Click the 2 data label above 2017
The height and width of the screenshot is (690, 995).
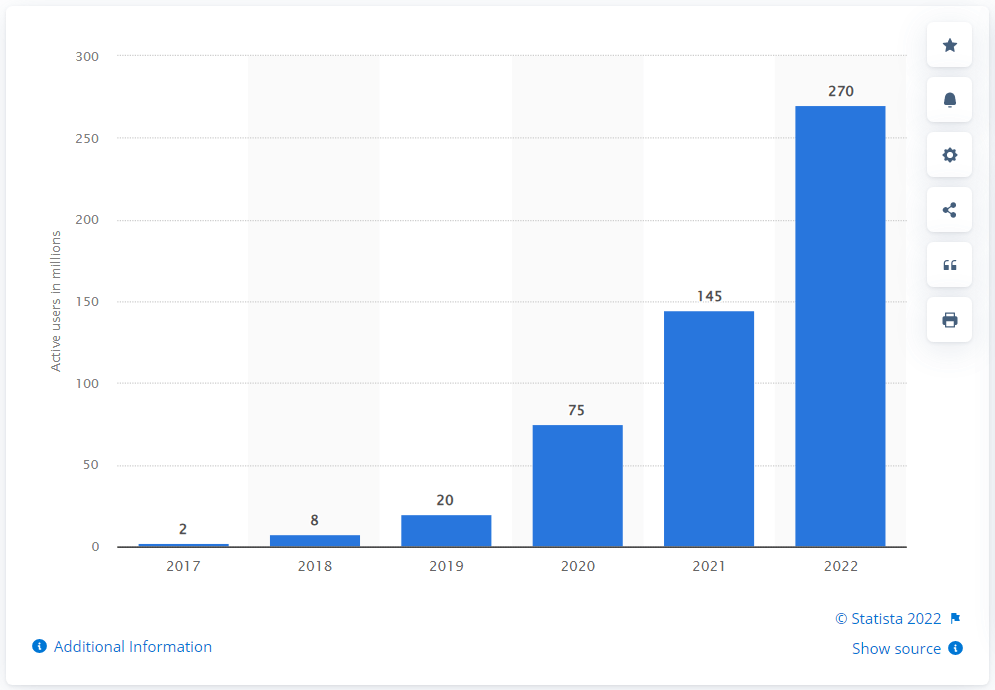tap(183, 529)
